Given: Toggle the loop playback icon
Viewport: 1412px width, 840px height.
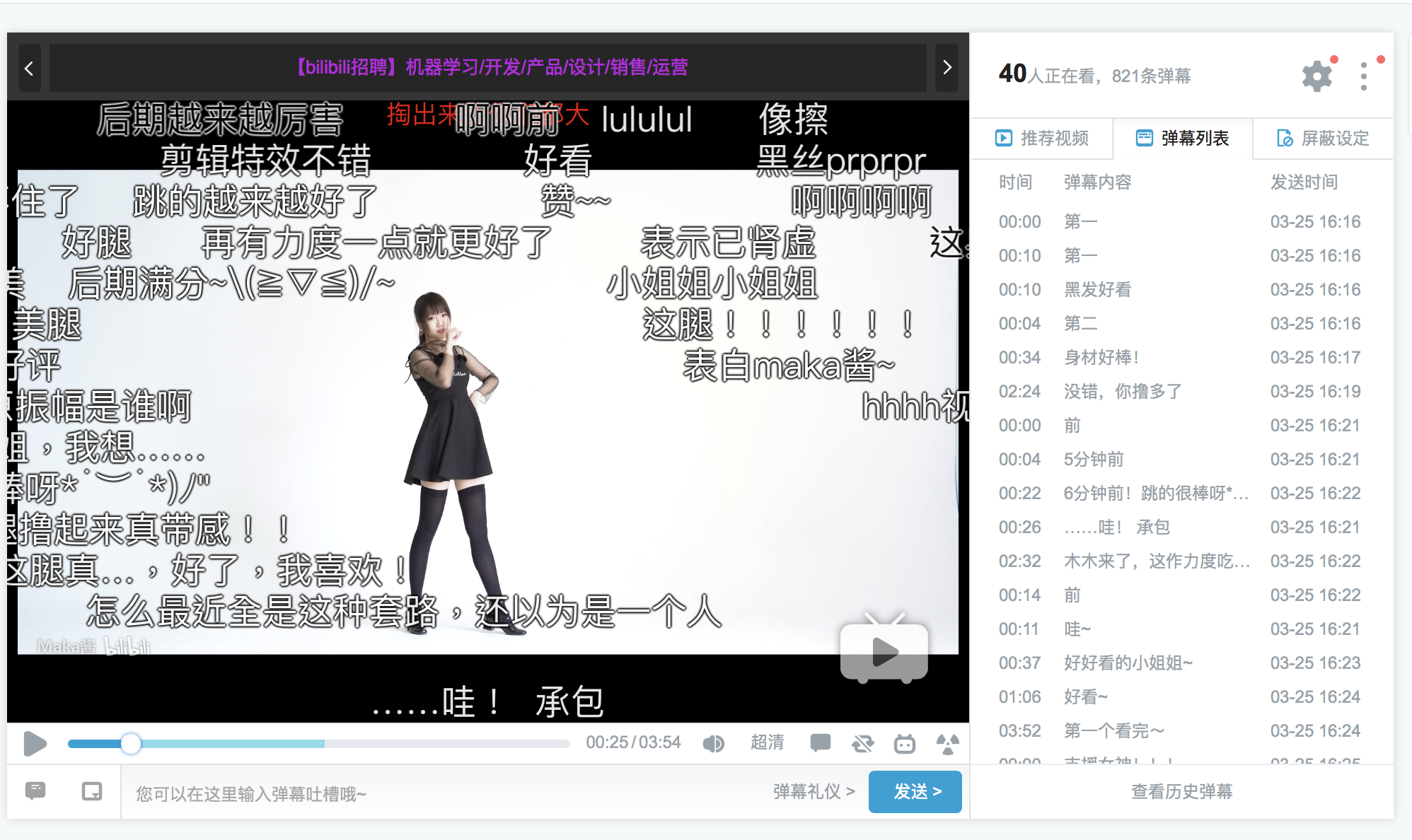Looking at the screenshot, I should coord(862,743).
